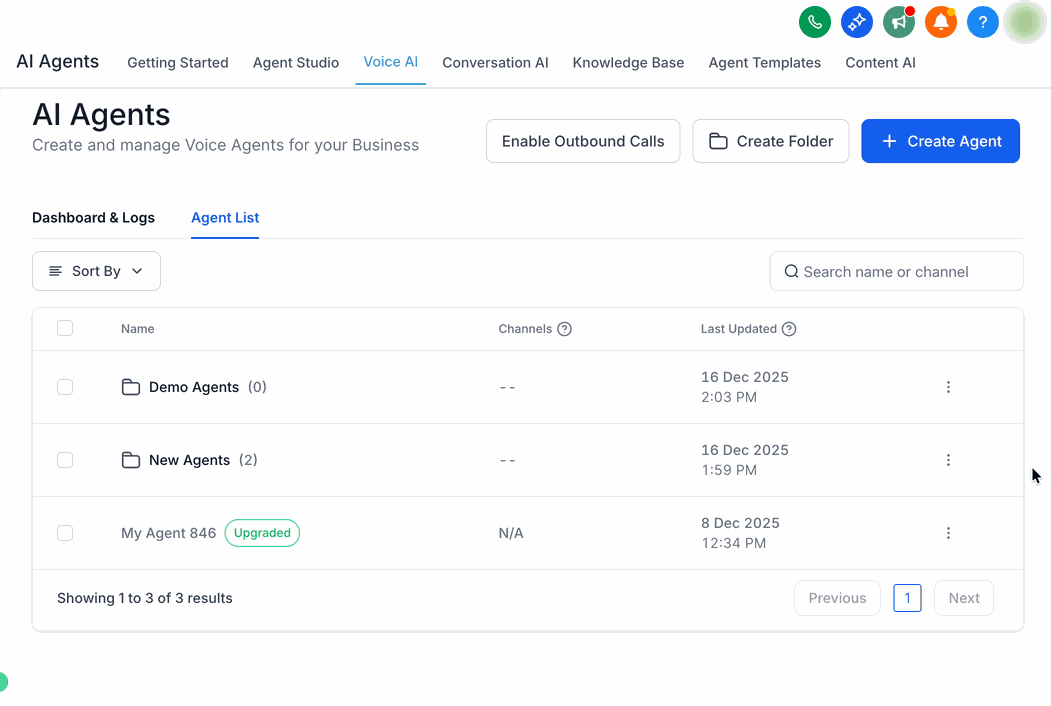Click the green phone dialer icon
Image resolution: width=1051 pixels, height=706 pixels.
tap(814, 22)
